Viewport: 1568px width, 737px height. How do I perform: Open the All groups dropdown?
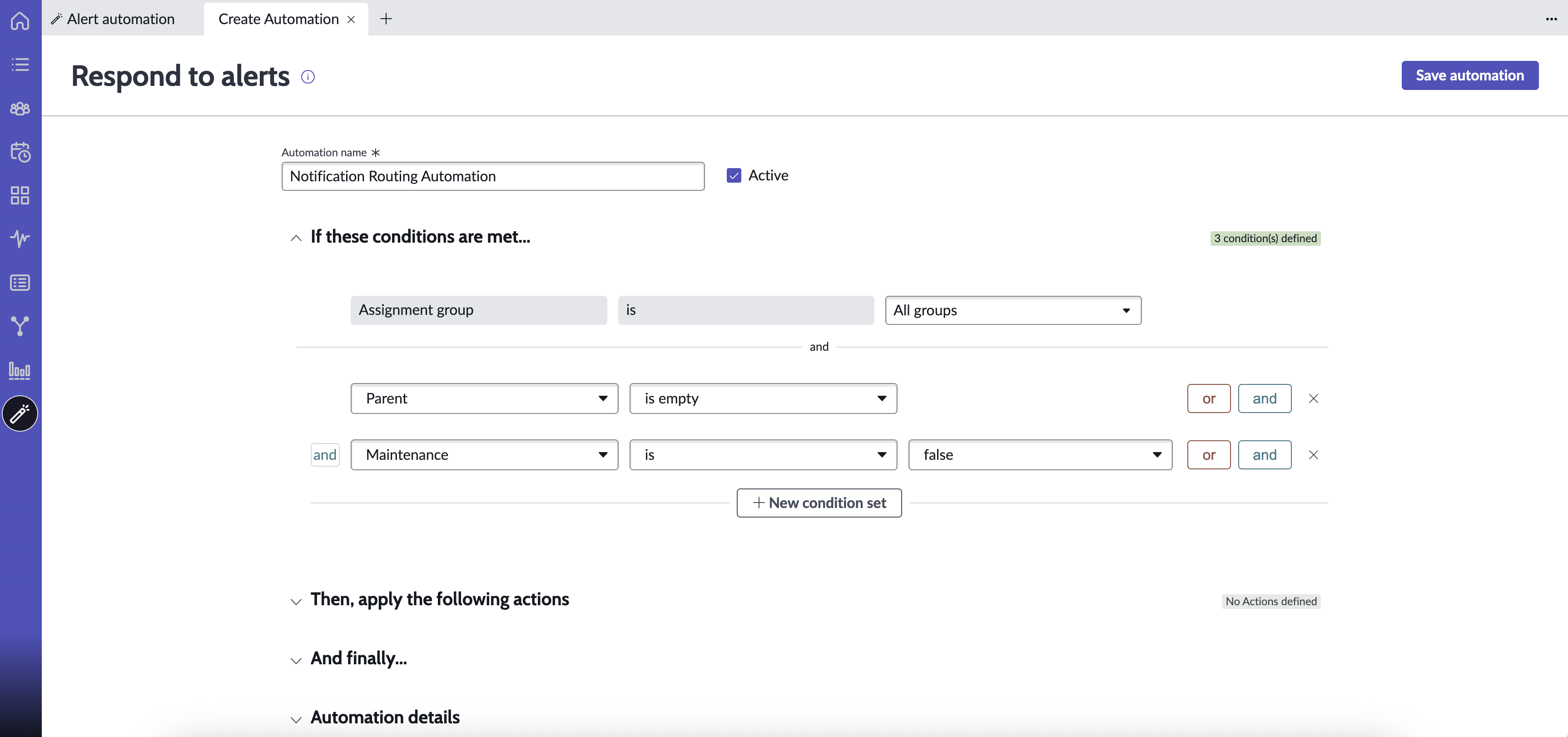[x=1013, y=311]
